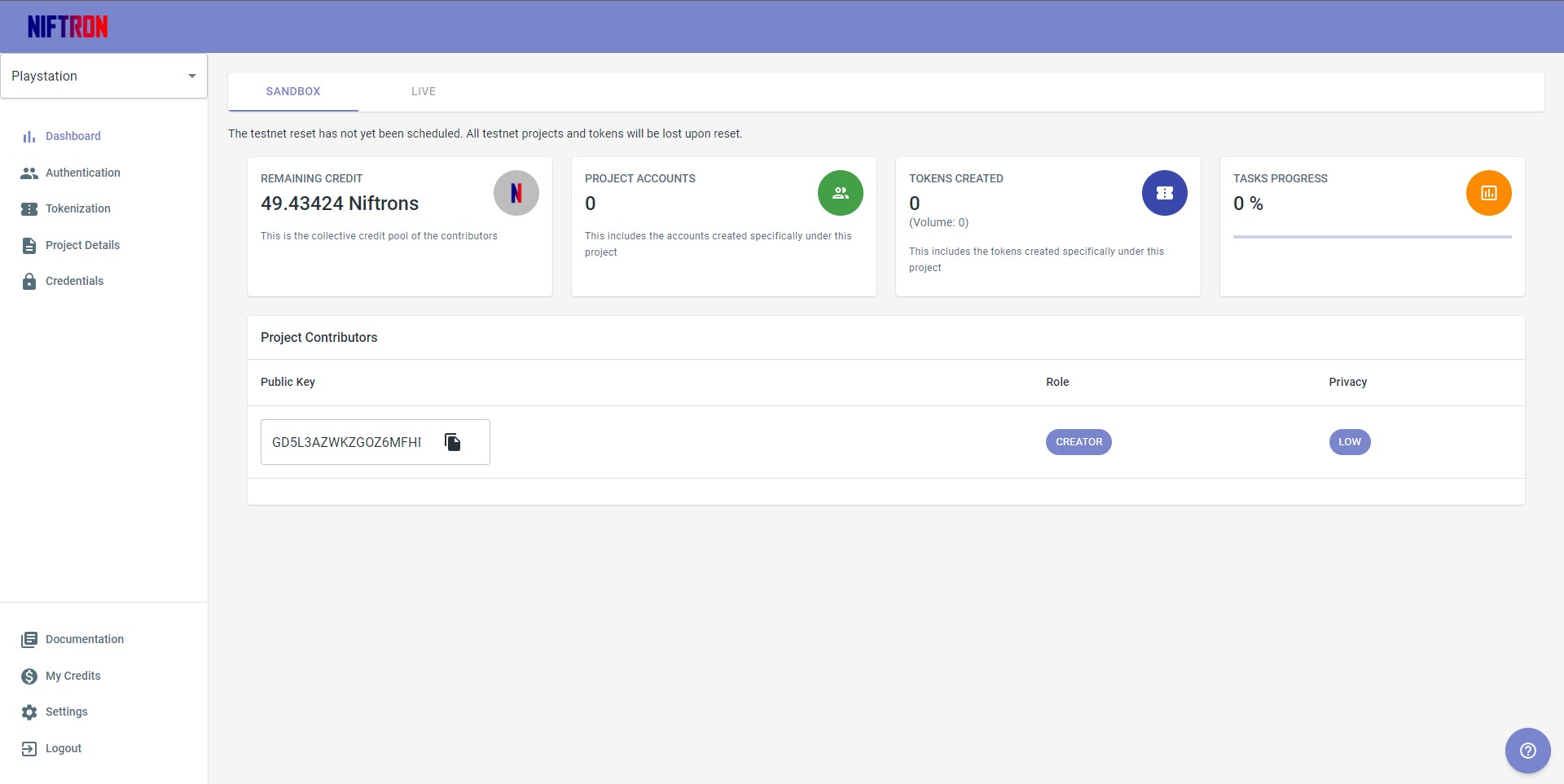Click the public key text field
The width and height of the screenshot is (1564, 784).
coord(347,442)
